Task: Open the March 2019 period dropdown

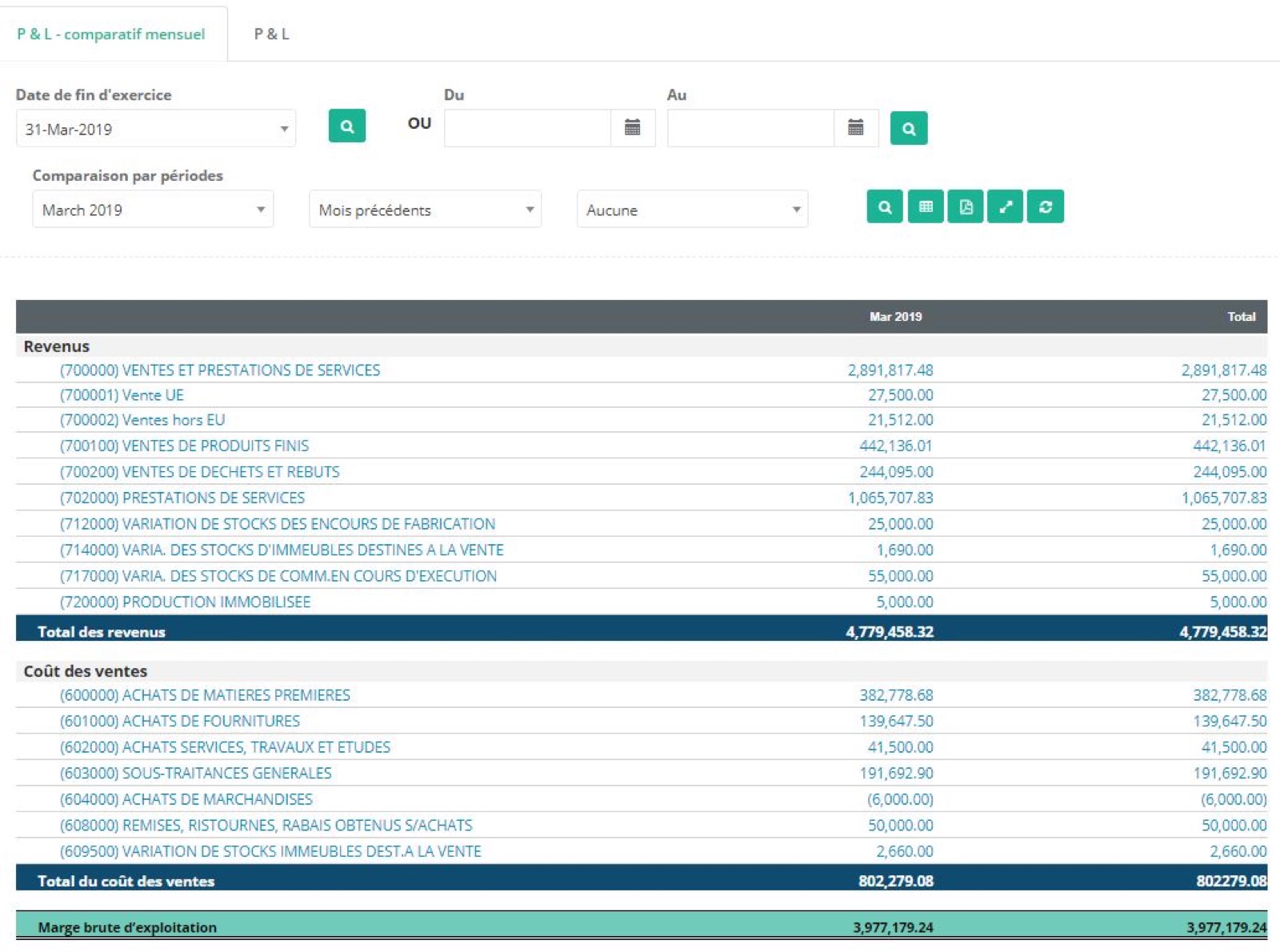Action: click(x=153, y=210)
